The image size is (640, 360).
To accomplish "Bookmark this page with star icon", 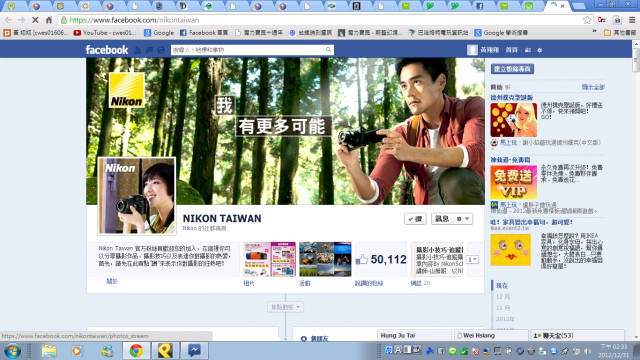I will 587,20.
